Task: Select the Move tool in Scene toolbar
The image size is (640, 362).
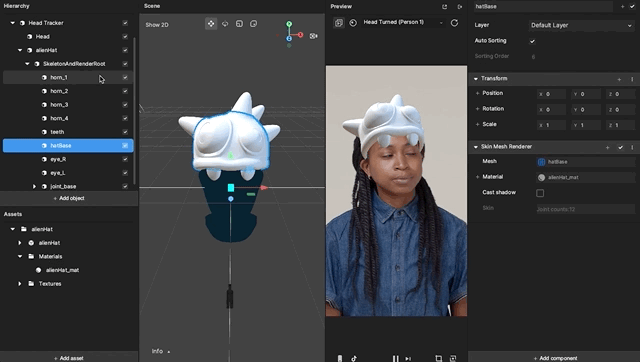Action: tap(211, 24)
